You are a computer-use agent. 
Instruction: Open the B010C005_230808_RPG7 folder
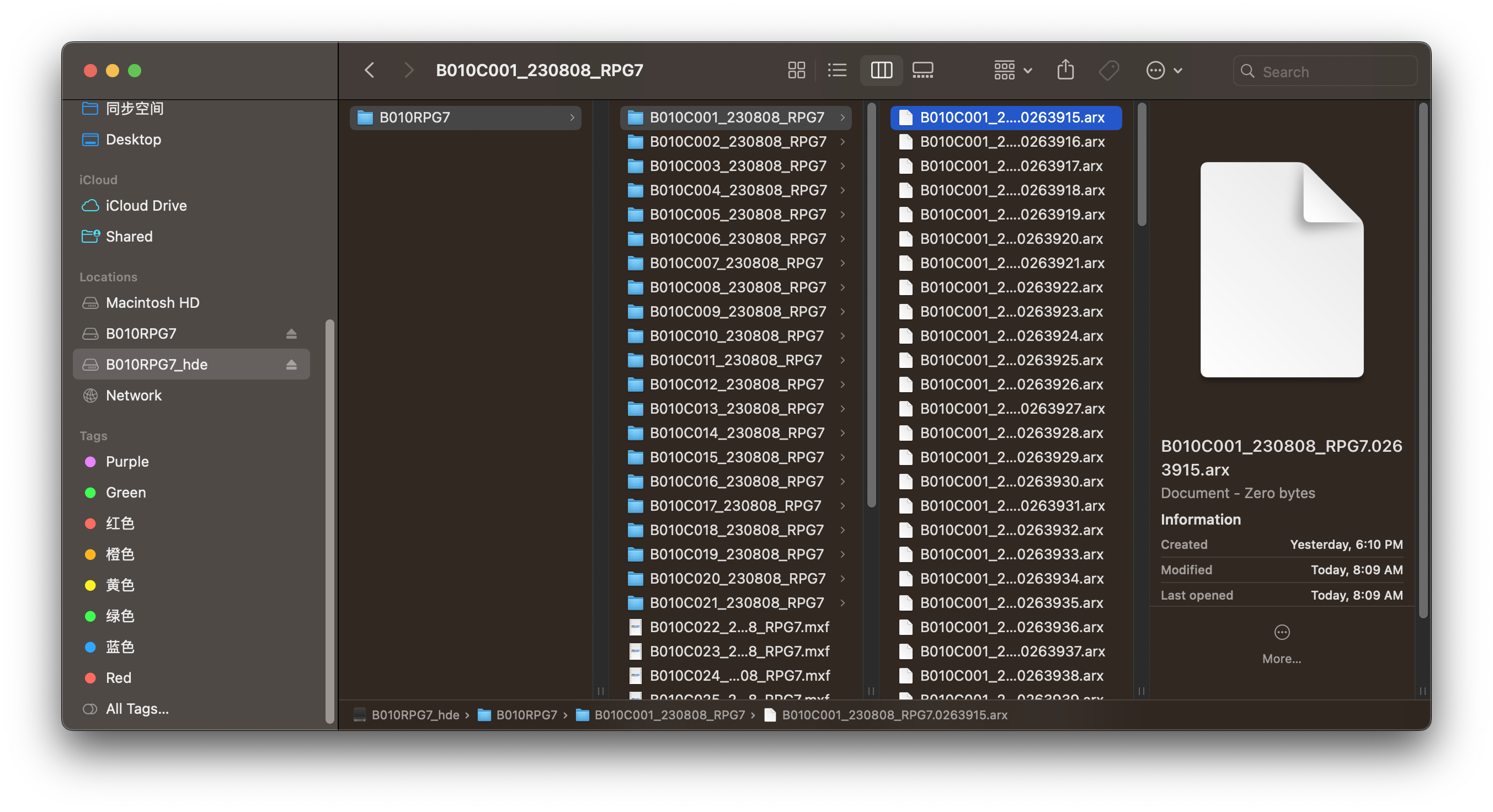click(737, 215)
